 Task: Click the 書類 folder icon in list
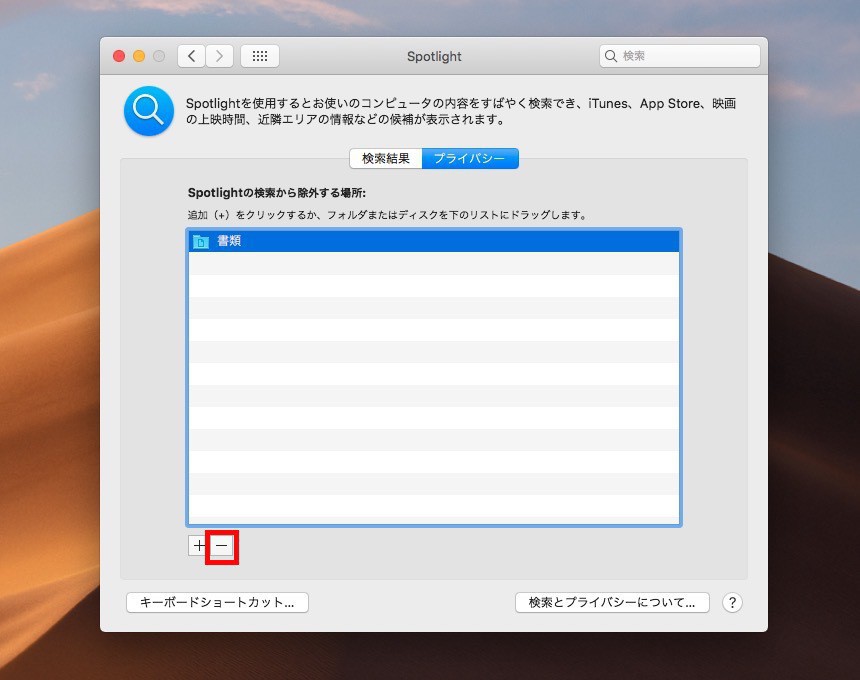(201, 241)
